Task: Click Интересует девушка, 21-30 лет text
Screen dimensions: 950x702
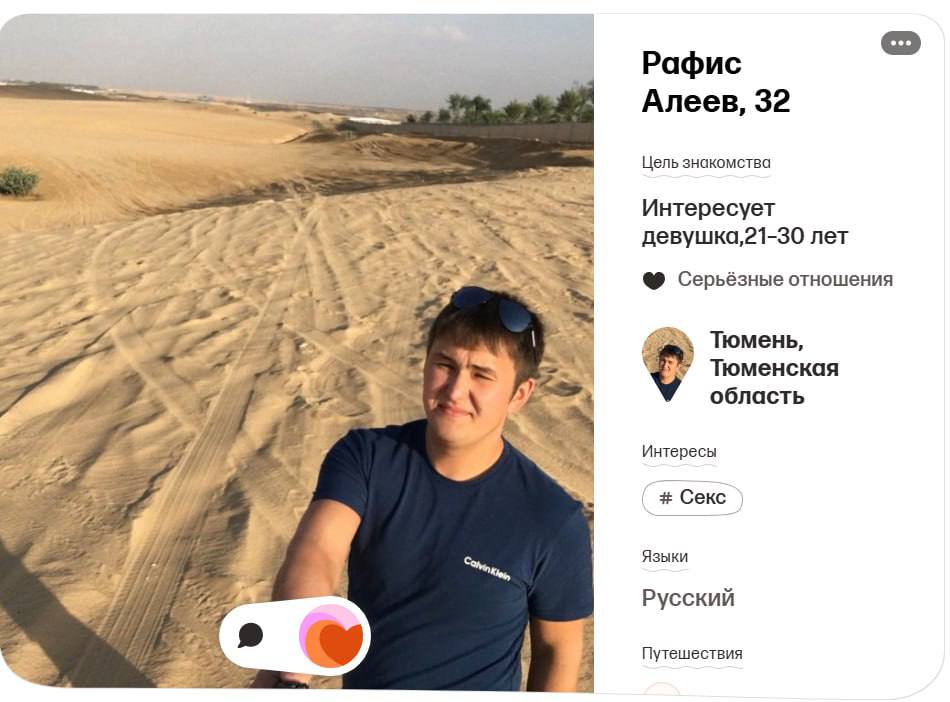Action: pyautogui.click(x=745, y=222)
